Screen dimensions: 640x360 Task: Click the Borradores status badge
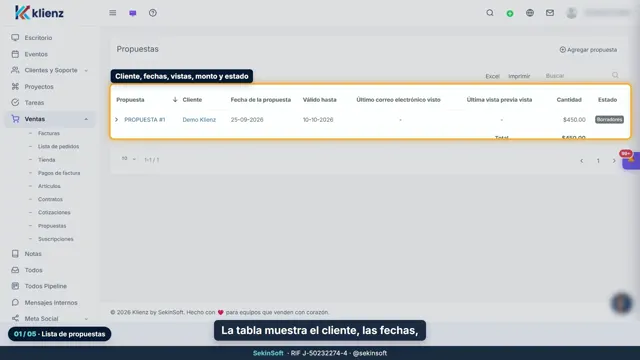pos(609,120)
